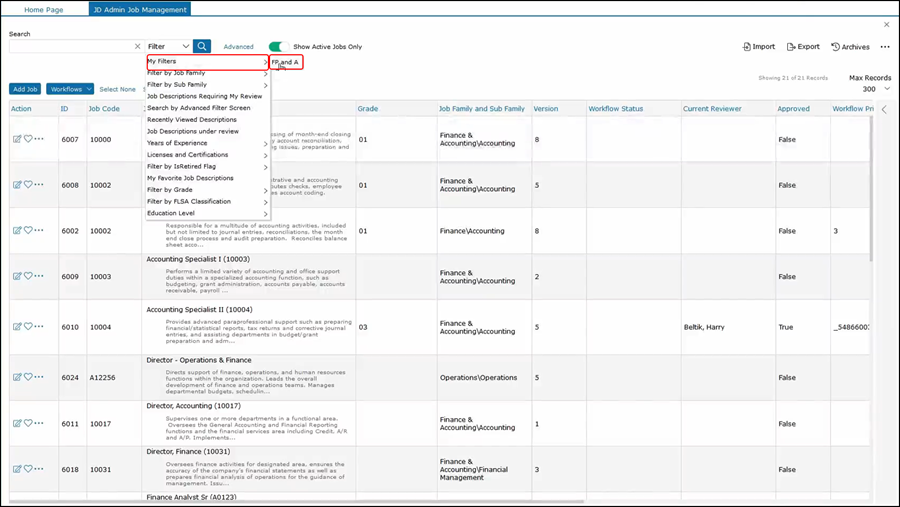This screenshot has height=507, width=900.
Task: Expand the Filter dropdown
Action: click(x=168, y=47)
